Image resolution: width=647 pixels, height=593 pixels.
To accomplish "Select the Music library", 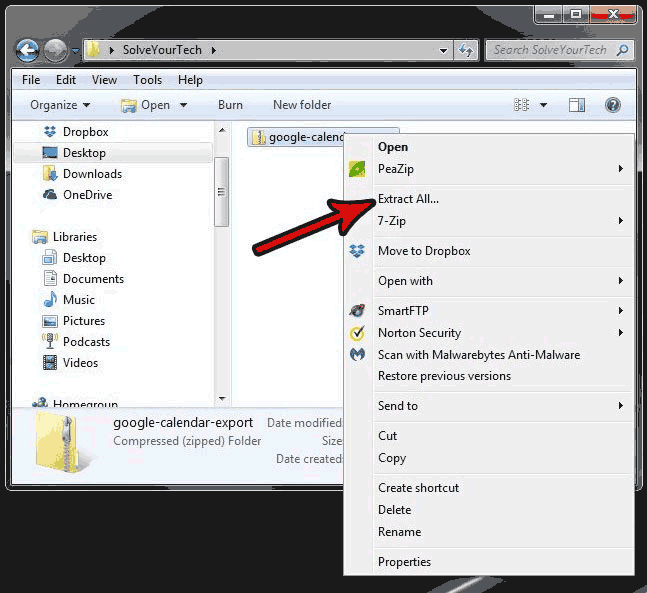I will point(78,300).
